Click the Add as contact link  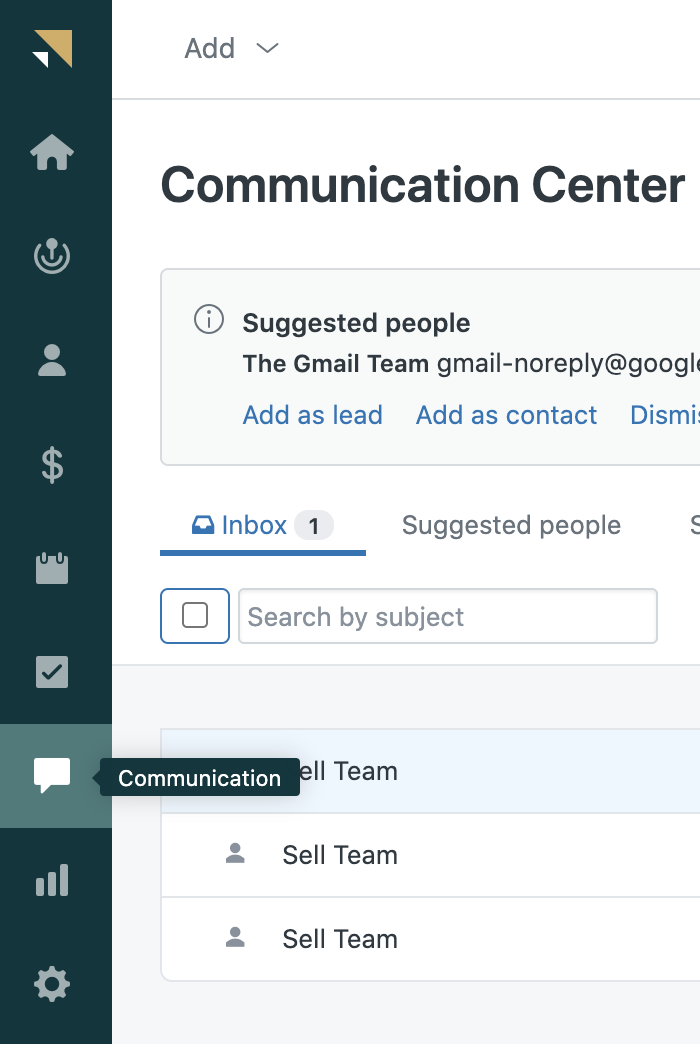506,415
